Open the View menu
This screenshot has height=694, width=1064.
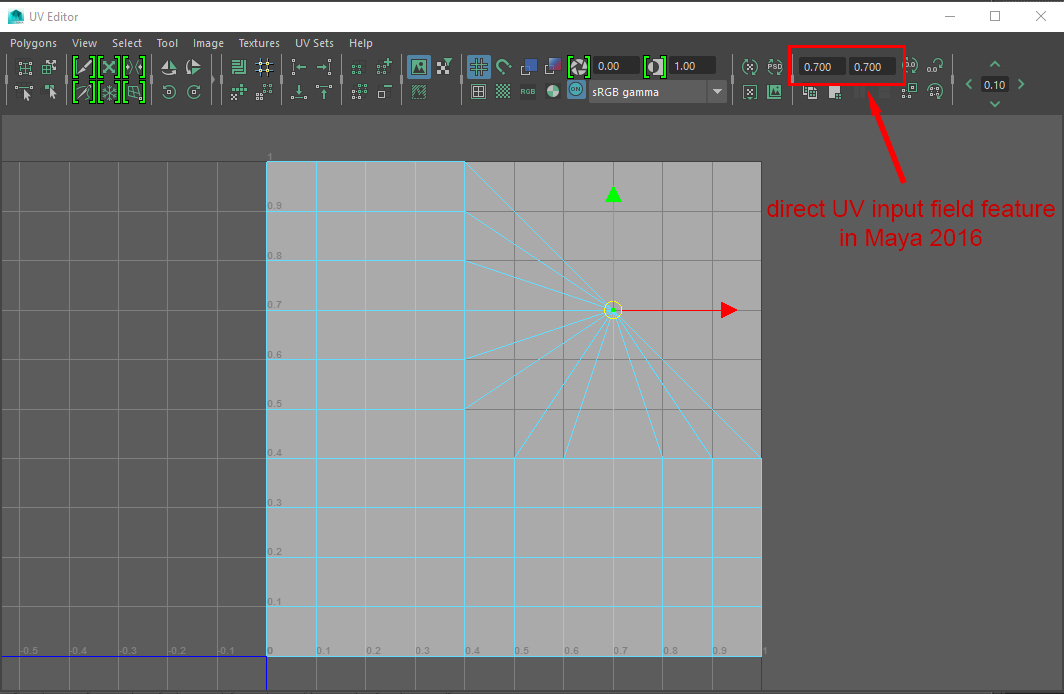click(x=84, y=43)
